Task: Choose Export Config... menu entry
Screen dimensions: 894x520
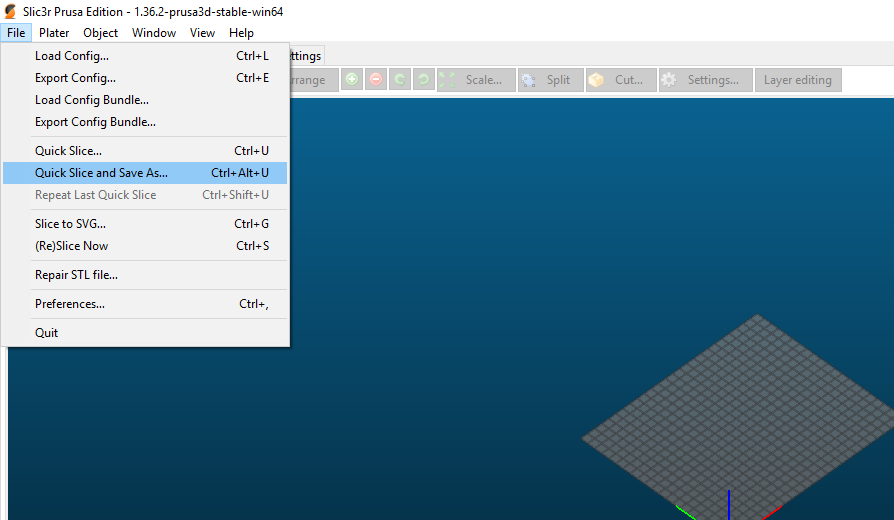Action: click(145, 78)
